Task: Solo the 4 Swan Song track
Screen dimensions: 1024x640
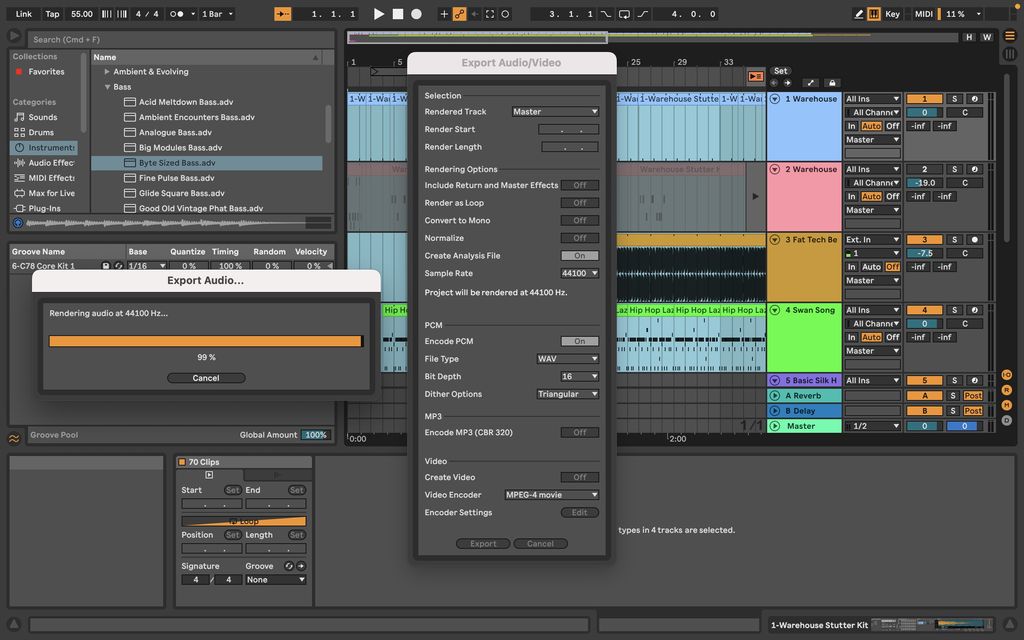Action: click(955, 310)
